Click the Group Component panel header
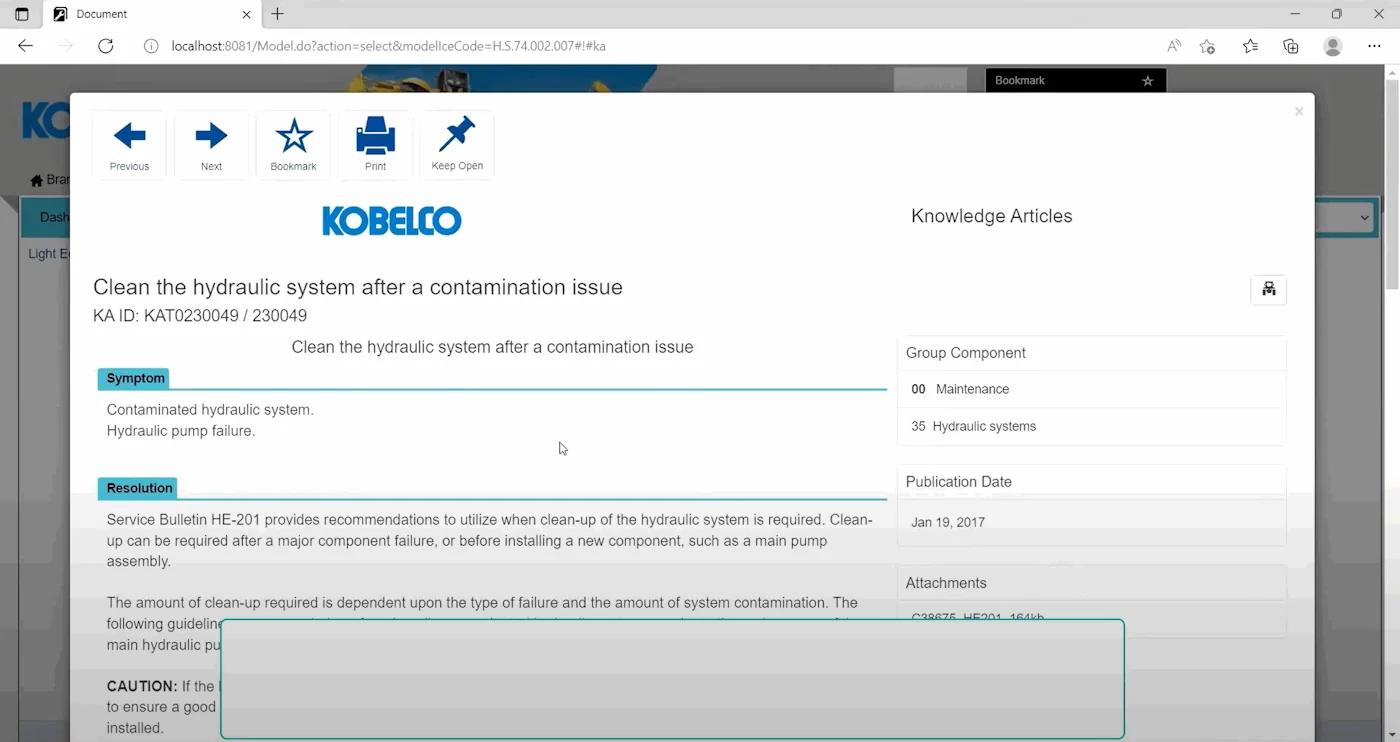This screenshot has width=1400, height=742. pyautogui.click(x=1091, y=353)
